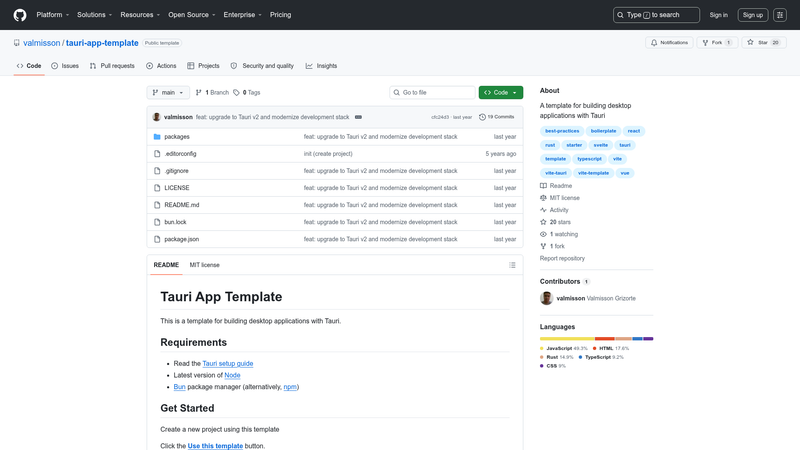
Task: Open valmisson contributor avatar
Action: tap(546, 298)
